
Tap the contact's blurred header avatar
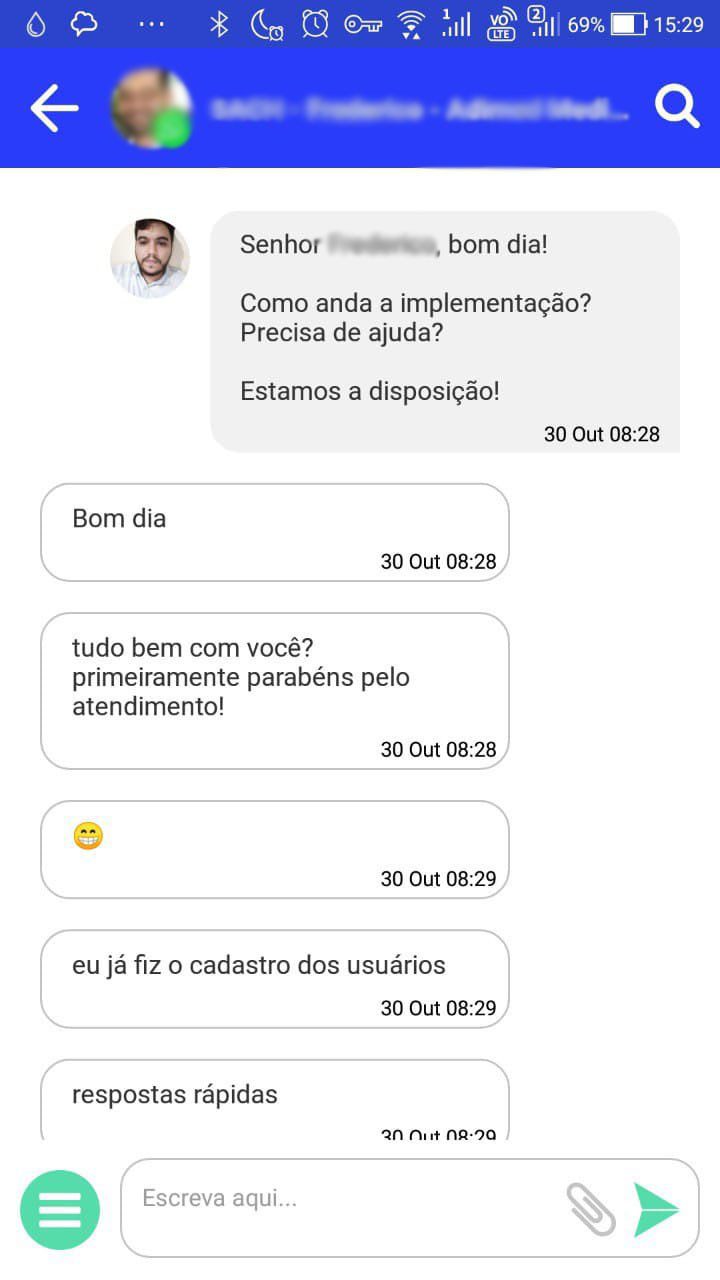click(x=151, y=108)
